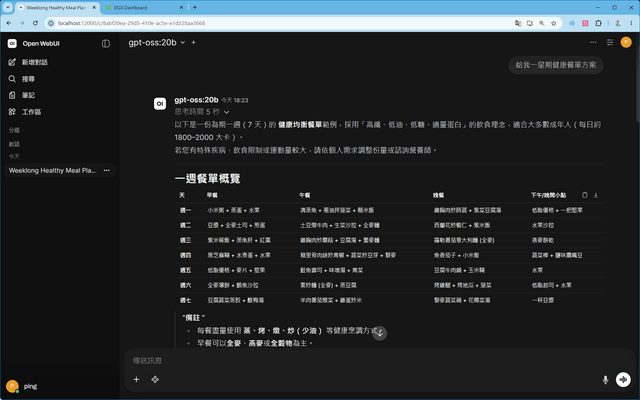The height and width of the screenshot is (400, 640).
Task: Open the 搜尋 search option in sidebar
Action: point(22,79)
